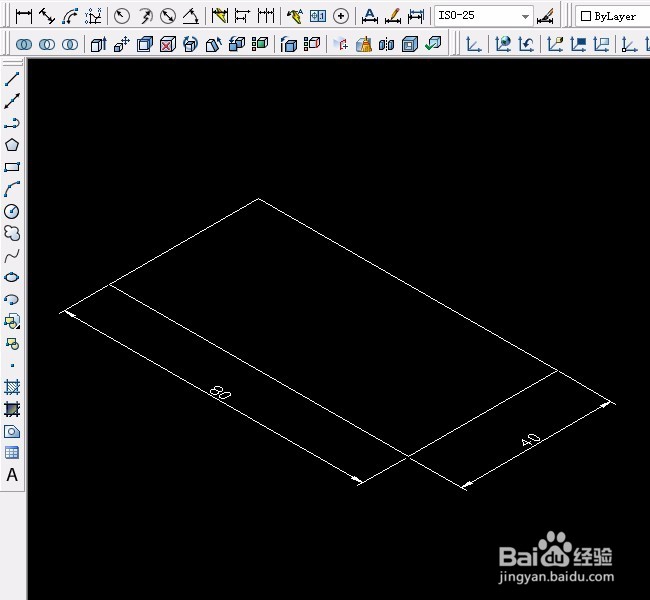Select the Jogged radius dimension tool

point(145,16)
